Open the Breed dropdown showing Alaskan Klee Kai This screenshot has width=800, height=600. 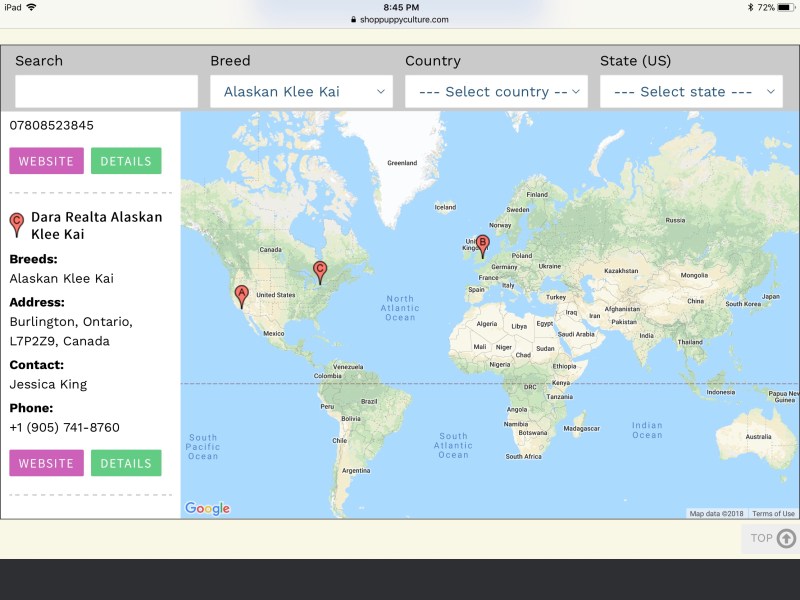(x=301, y=92)
